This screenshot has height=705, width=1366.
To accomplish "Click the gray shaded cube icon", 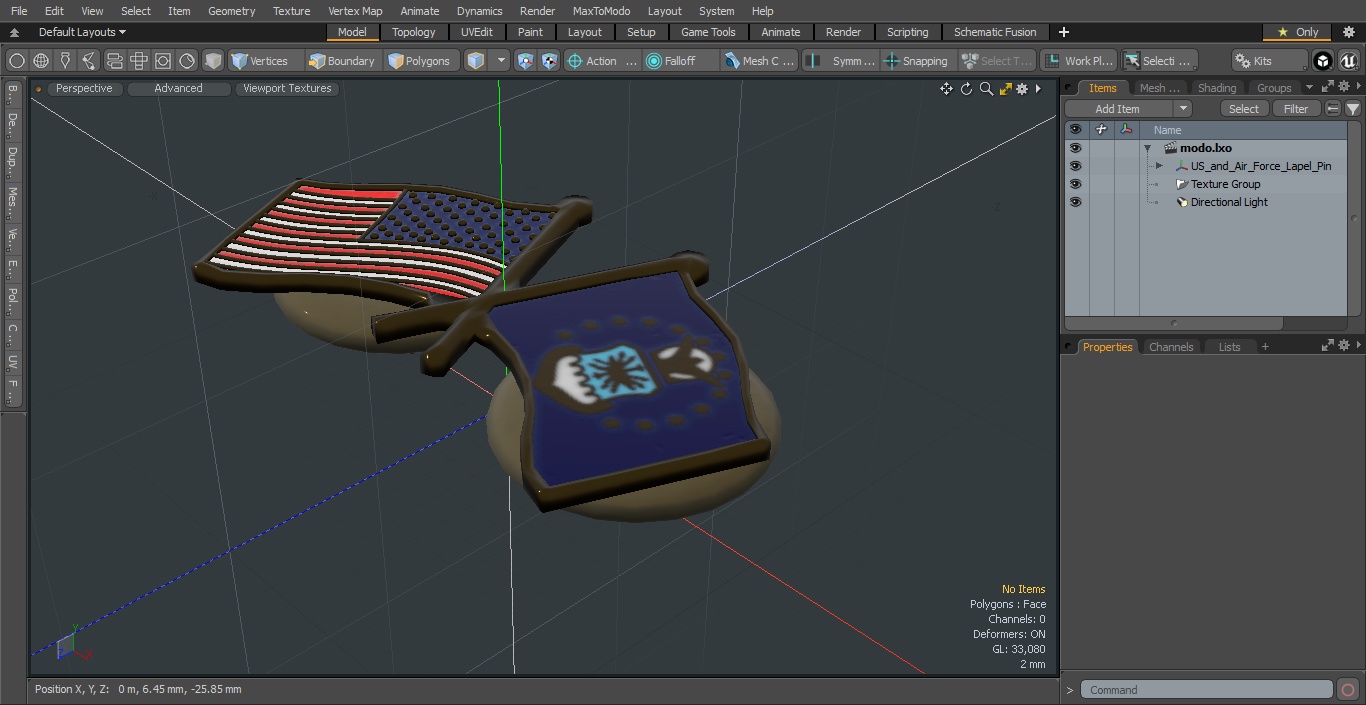I will pos(213,61).
